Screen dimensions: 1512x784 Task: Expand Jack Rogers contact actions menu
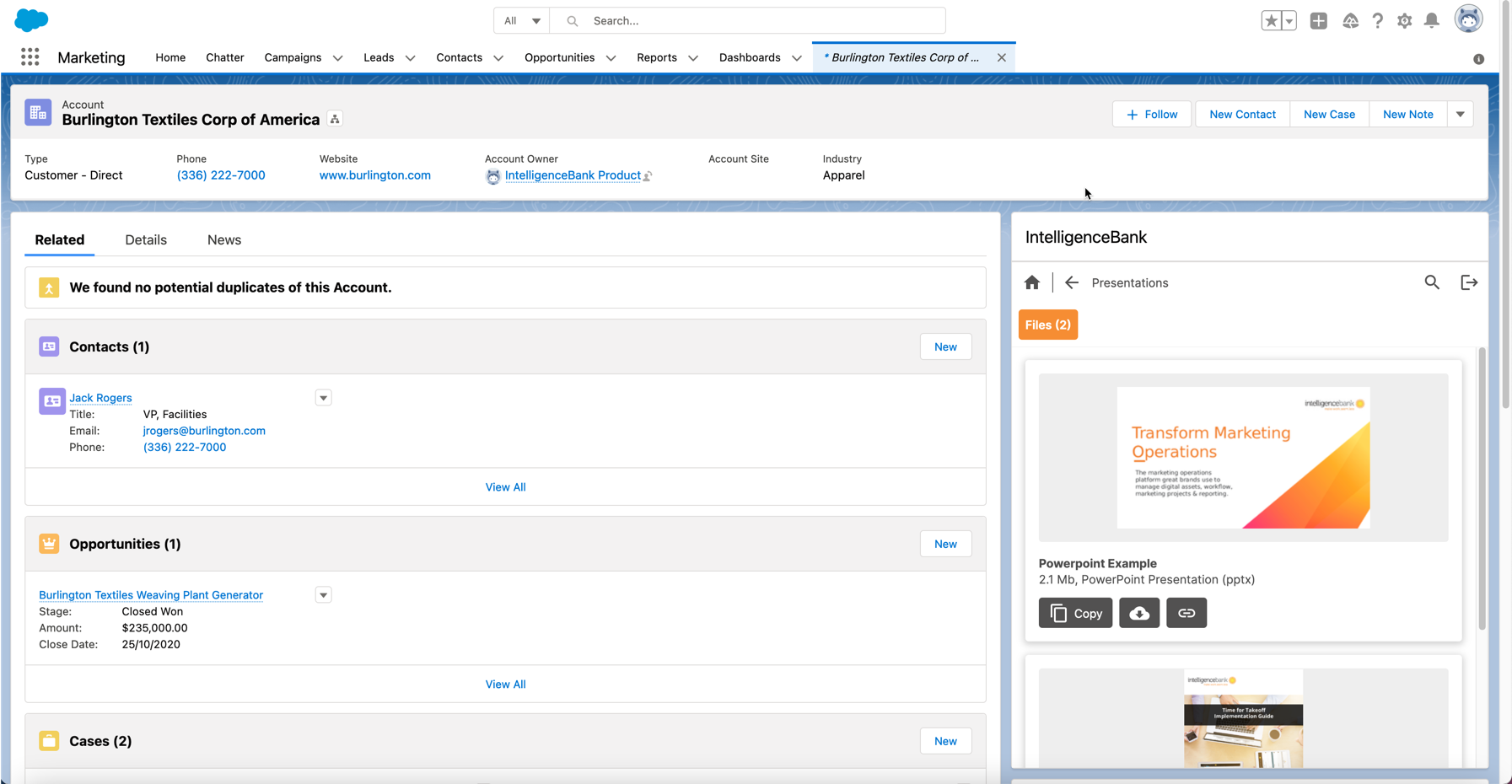tap(323, 398)
